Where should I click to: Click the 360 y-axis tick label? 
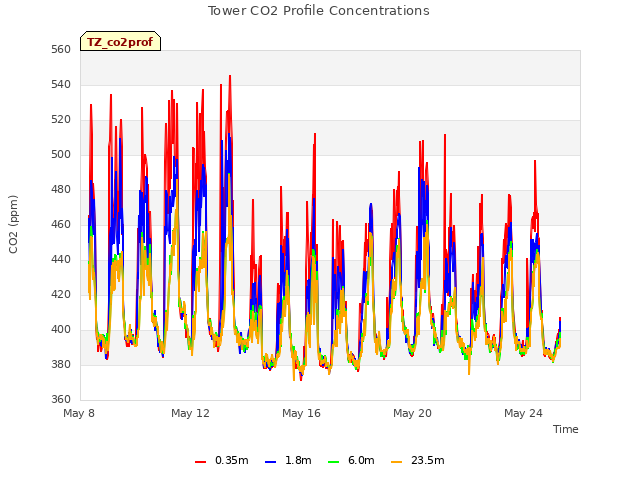click(x=61, y=400)
